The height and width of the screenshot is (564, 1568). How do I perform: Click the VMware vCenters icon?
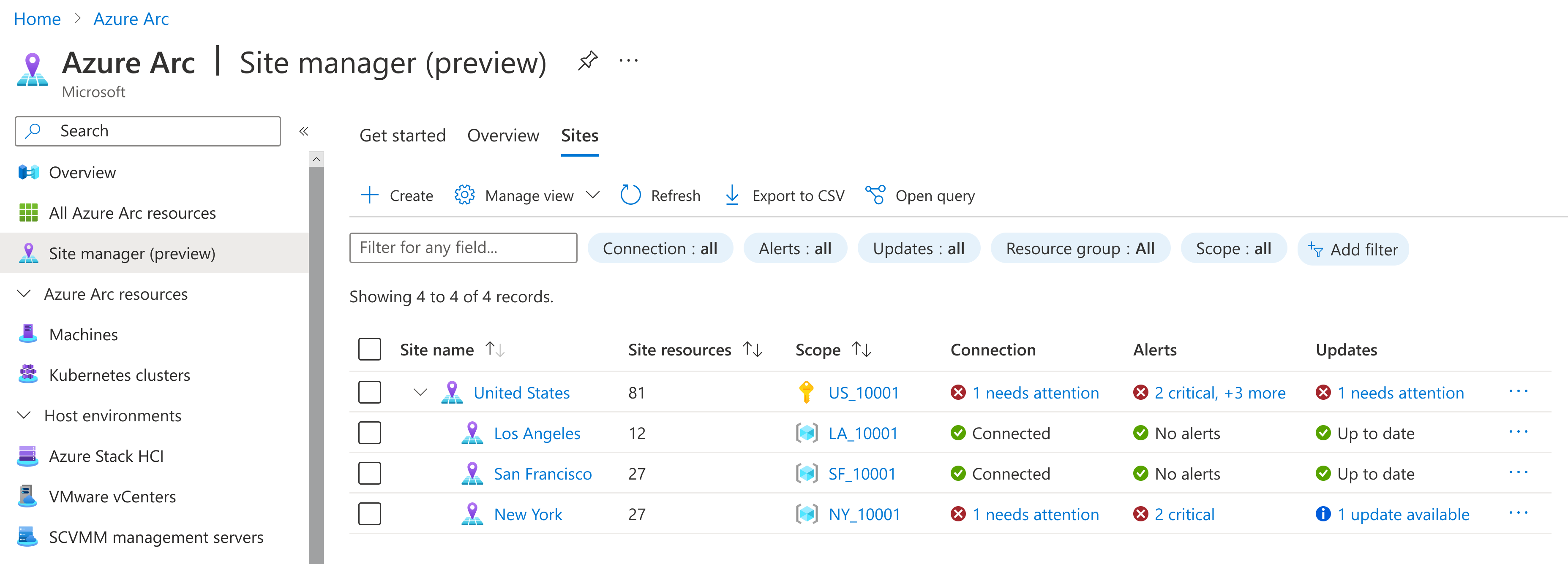[x=28, y=496]
